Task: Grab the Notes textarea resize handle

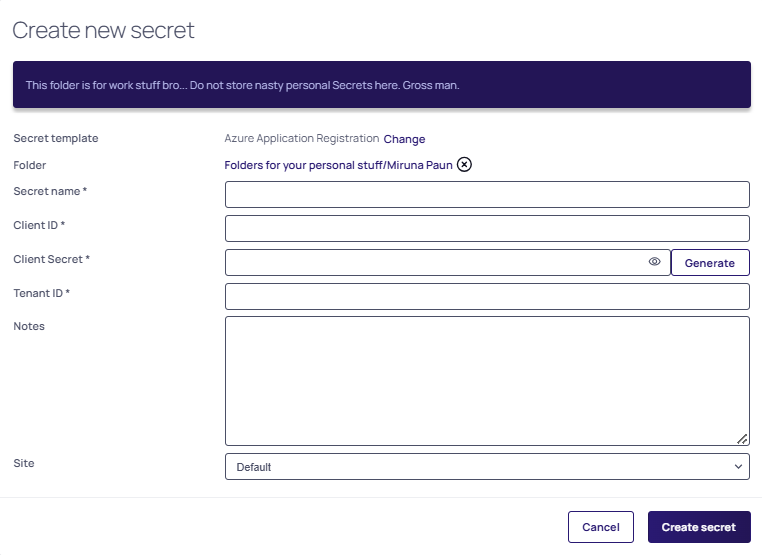Action: 742,439
